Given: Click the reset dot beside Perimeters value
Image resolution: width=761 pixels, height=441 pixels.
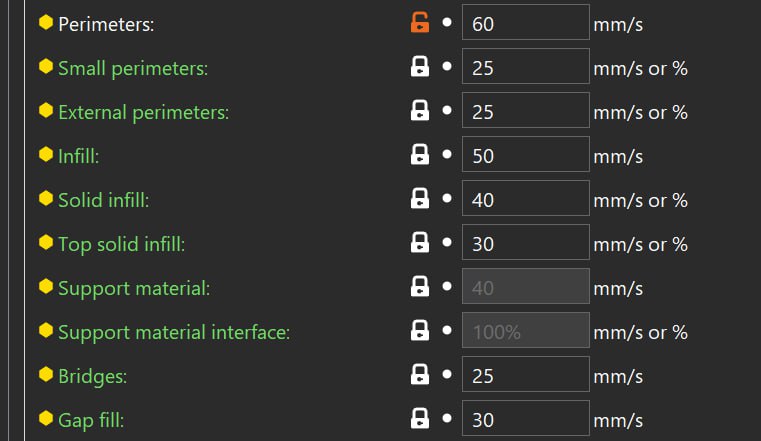Looking at the screenshot, I should pyautogui.click(x=447, y=22).
